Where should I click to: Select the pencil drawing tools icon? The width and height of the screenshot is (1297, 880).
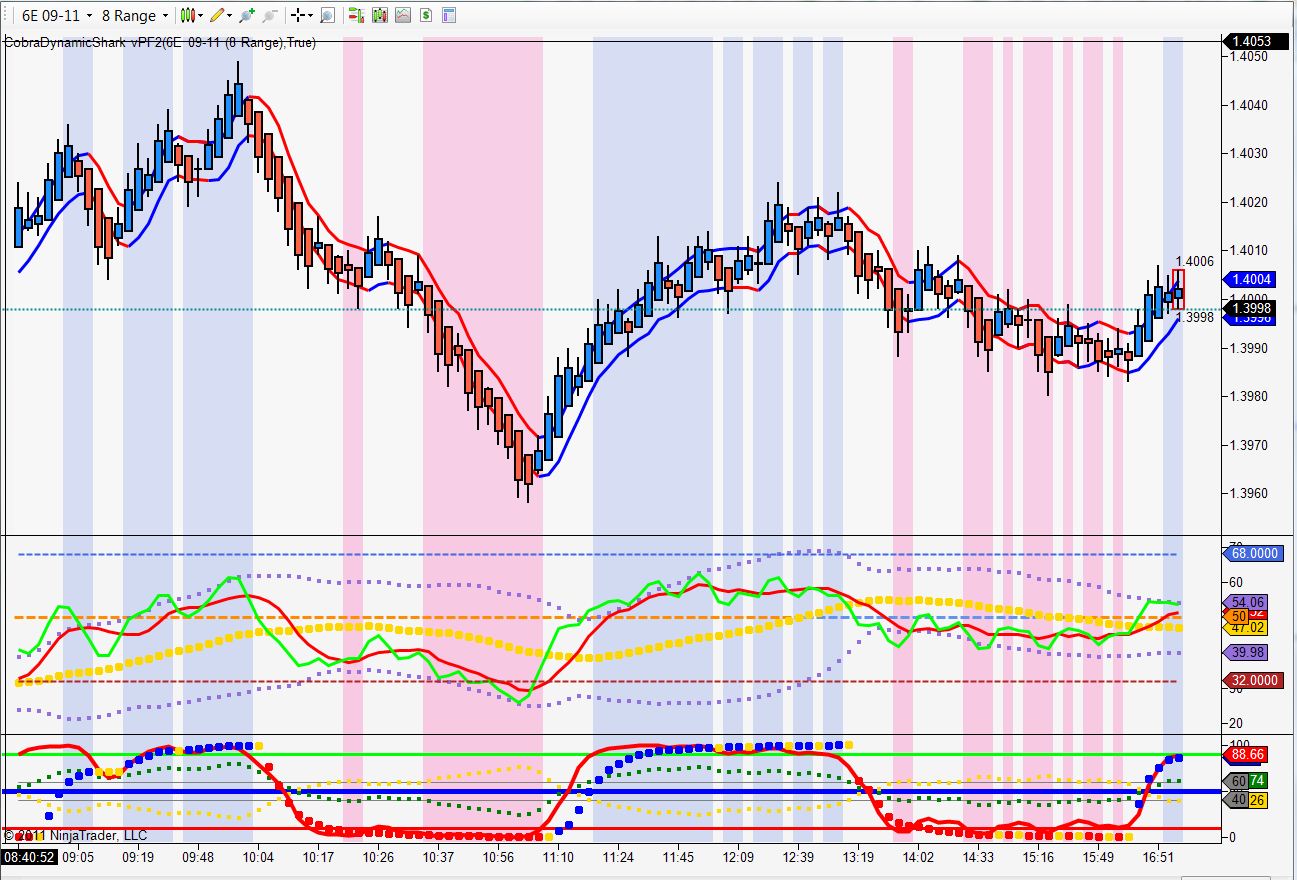point(217,16)
